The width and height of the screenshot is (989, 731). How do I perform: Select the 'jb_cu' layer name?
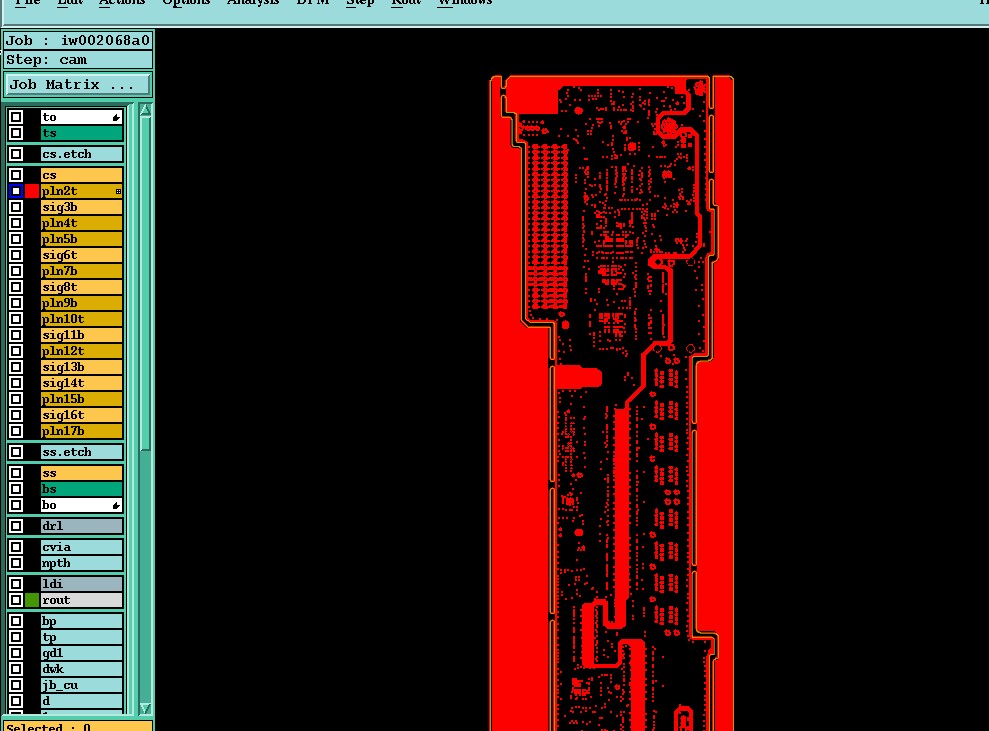[81, 685]
